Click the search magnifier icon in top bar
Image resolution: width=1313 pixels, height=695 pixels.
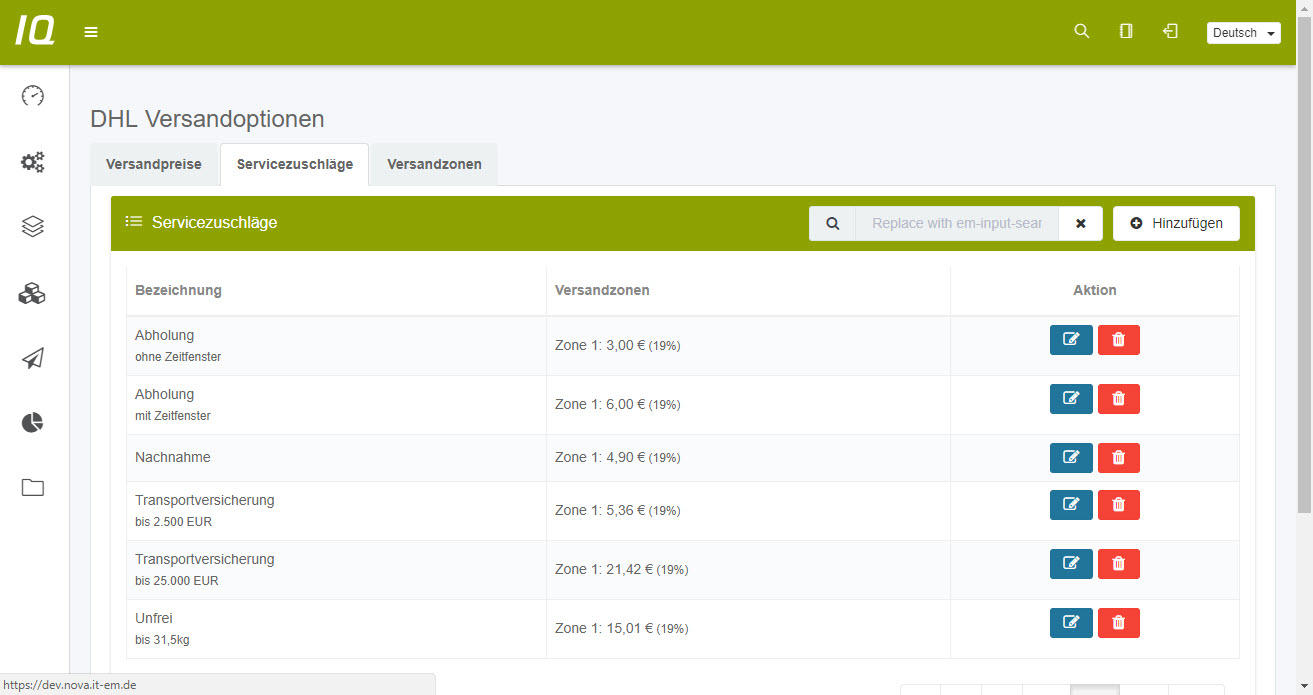click(x=1081, y=32)
